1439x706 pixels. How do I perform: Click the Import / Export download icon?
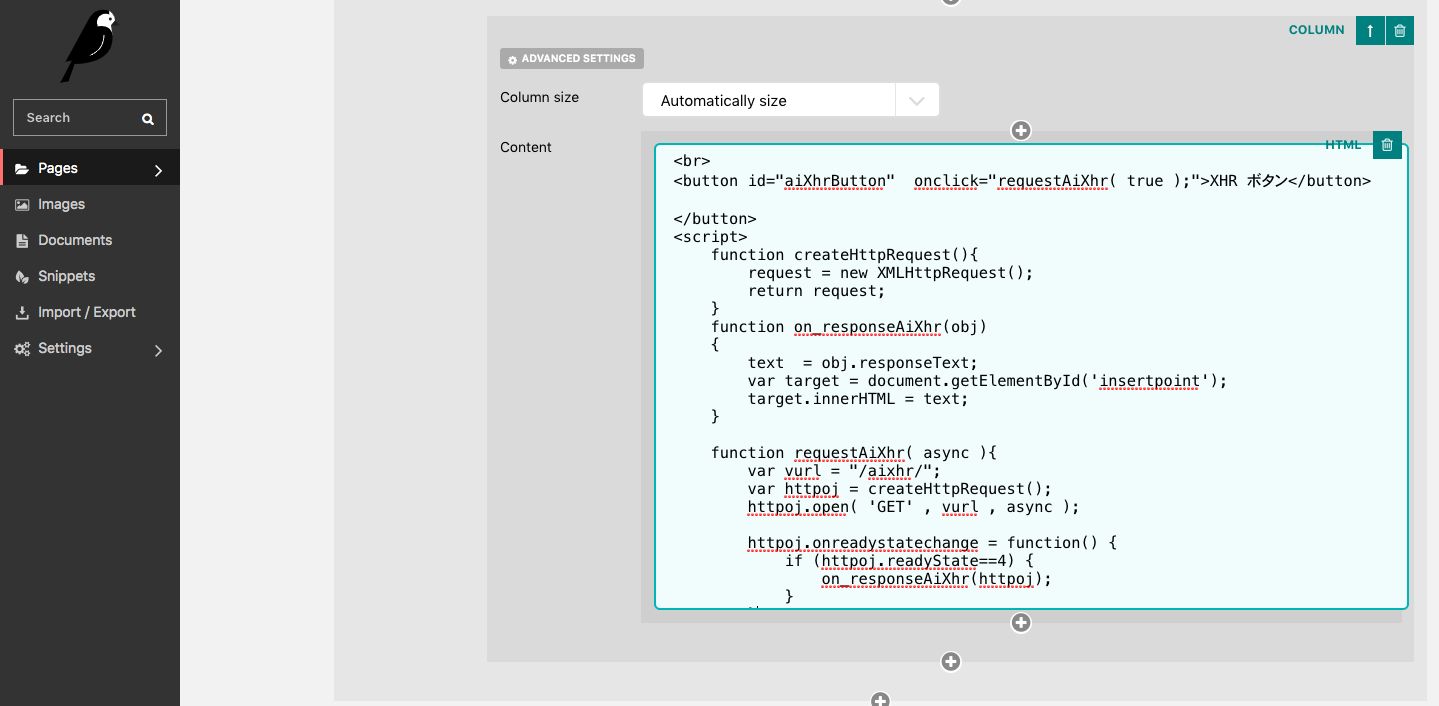click(22, 313)
